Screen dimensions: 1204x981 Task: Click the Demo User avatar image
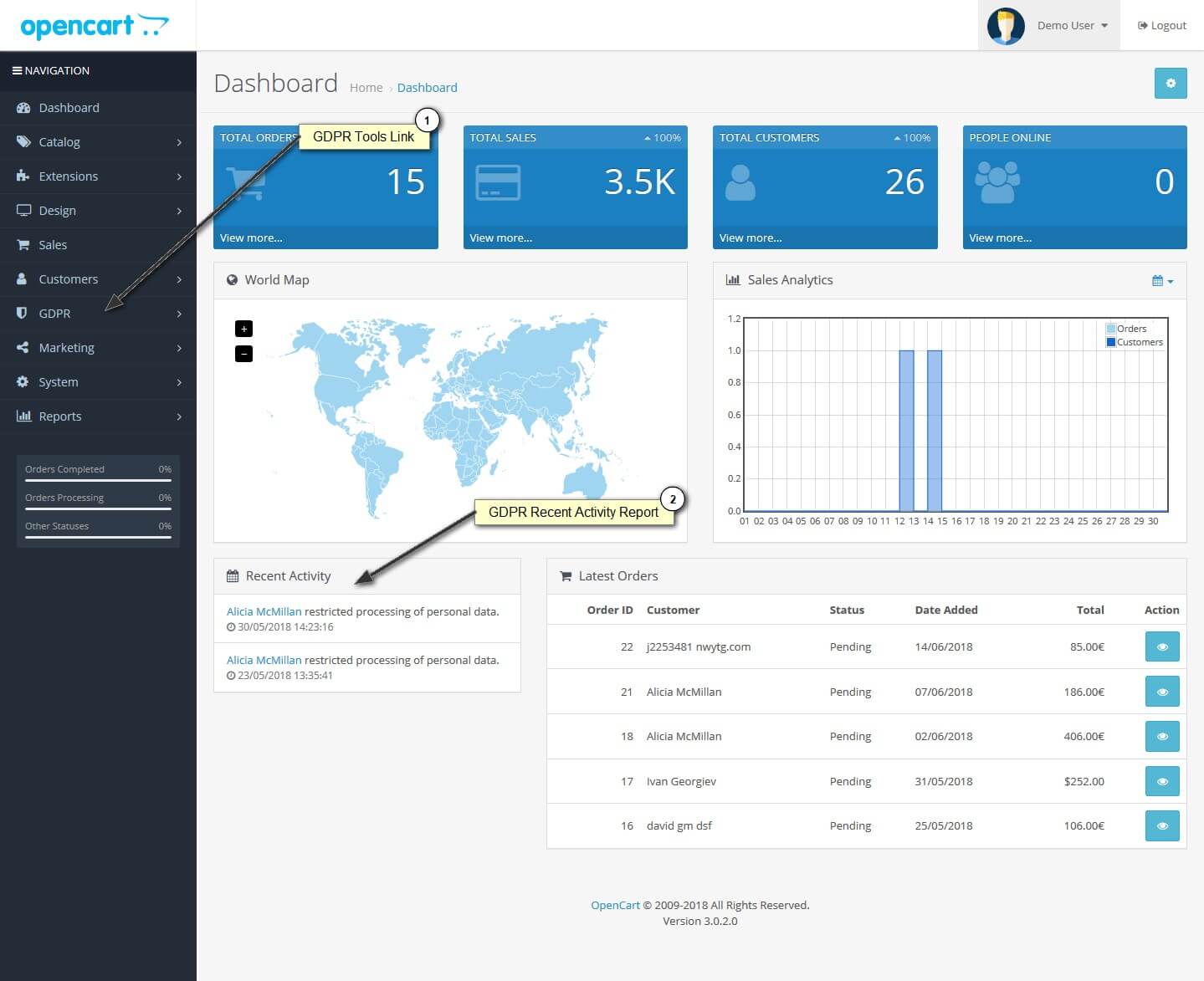click(1006, 26)
